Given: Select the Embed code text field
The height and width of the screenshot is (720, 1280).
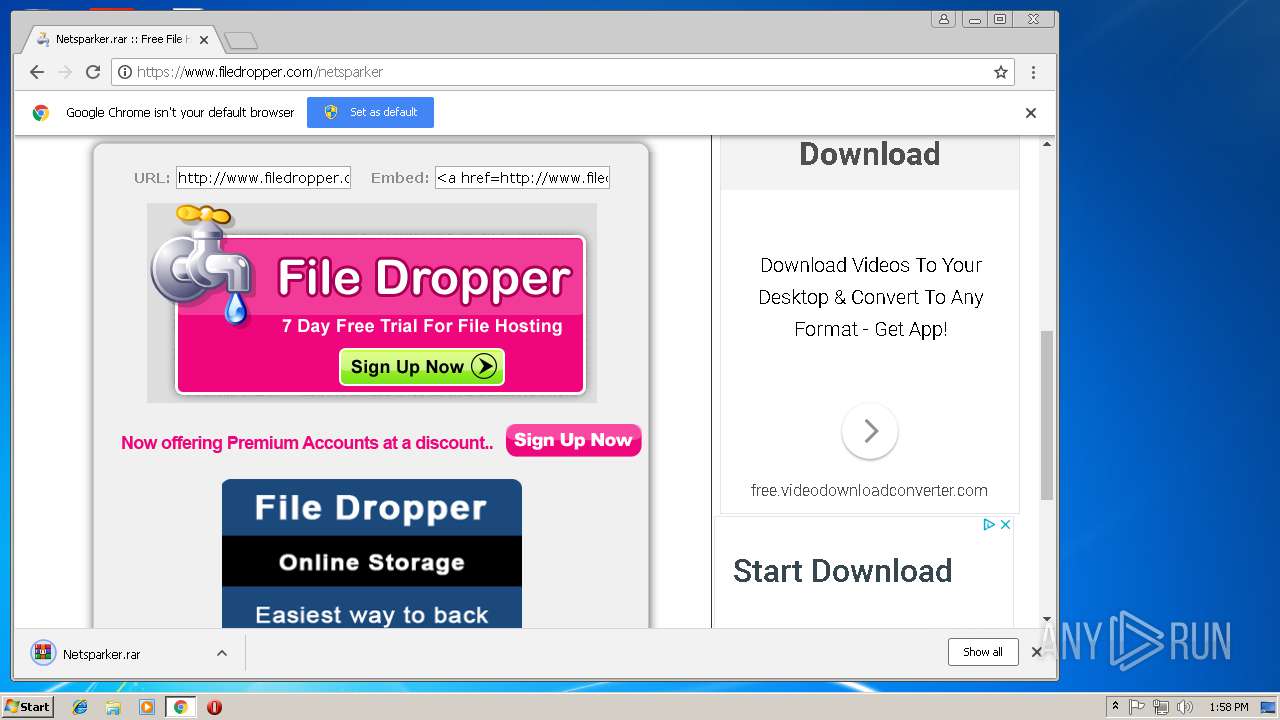Looking at the screenshot, I should pos(522,178).
